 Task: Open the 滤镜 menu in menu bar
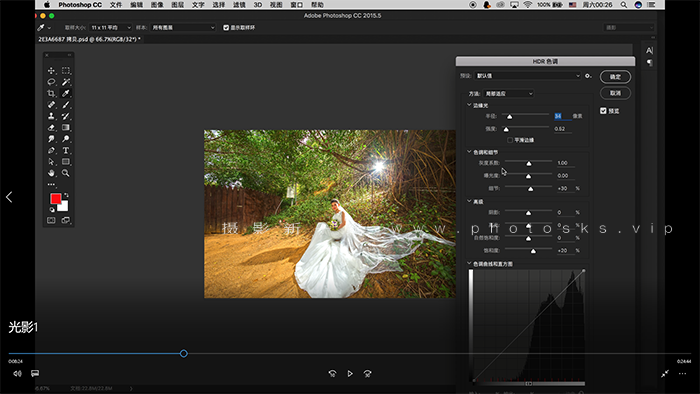239,5
